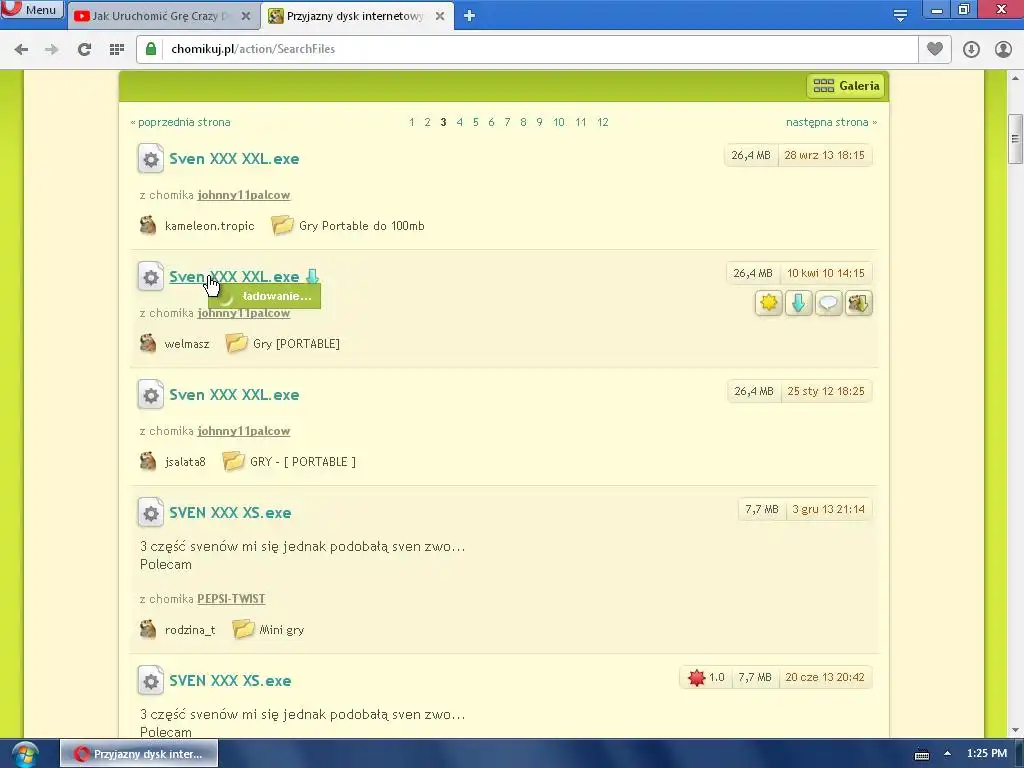
Task: Go to results page 6
Action: pyautogui.click(x=491, y=122)
